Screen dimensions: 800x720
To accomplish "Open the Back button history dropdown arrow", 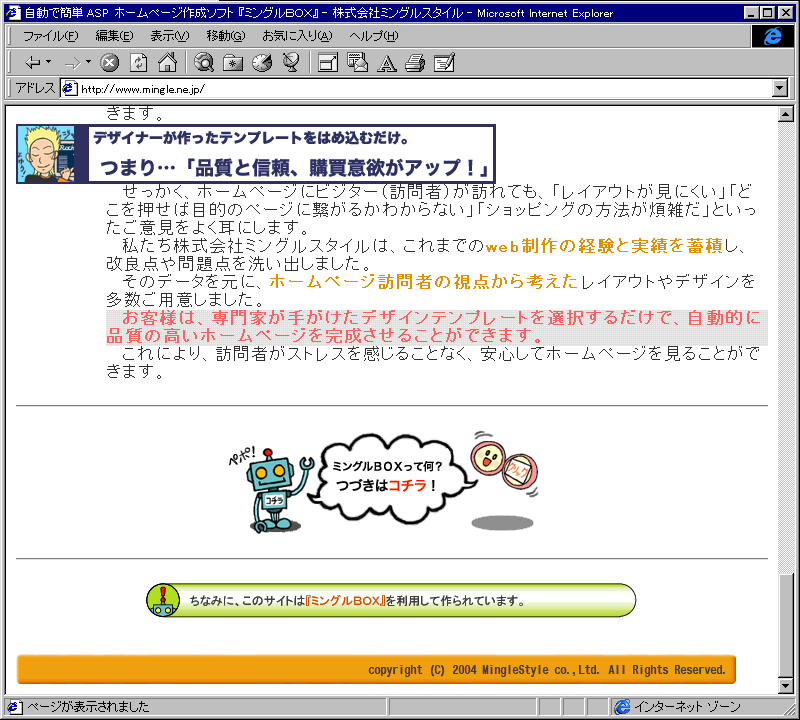I will (48, 62).
